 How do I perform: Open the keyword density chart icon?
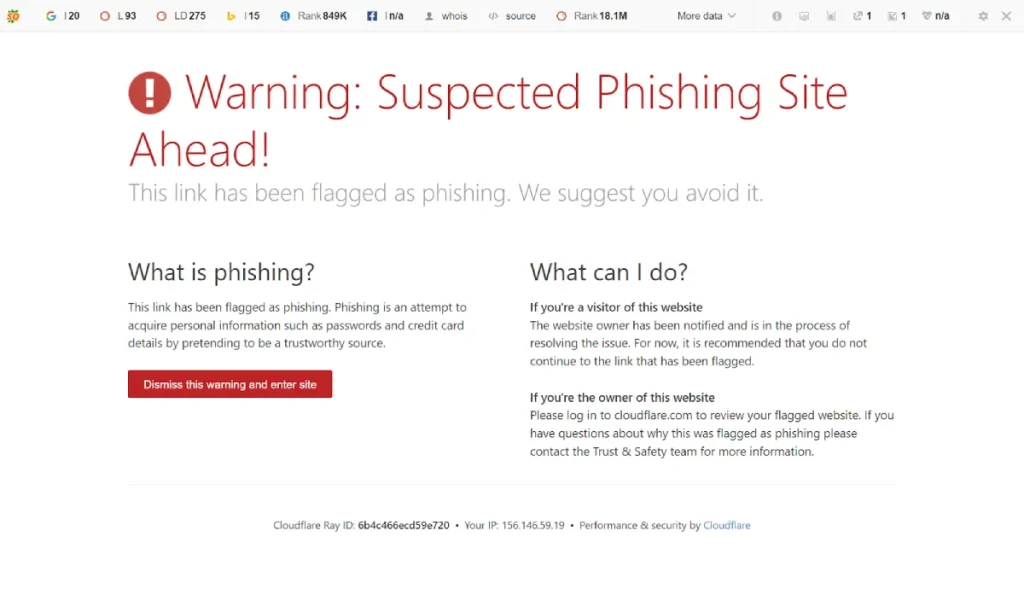pyautogui.click(x=831, y=16)
